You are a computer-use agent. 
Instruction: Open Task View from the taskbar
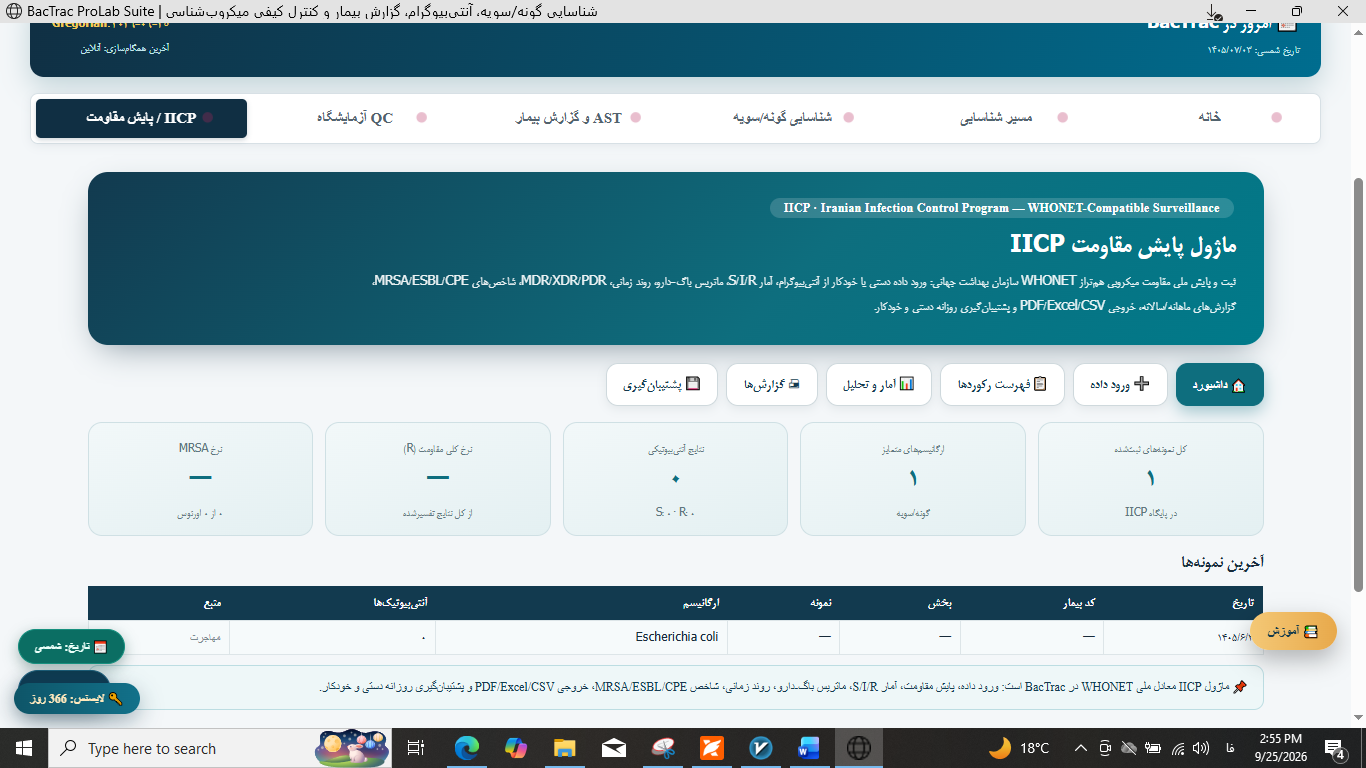417,748
